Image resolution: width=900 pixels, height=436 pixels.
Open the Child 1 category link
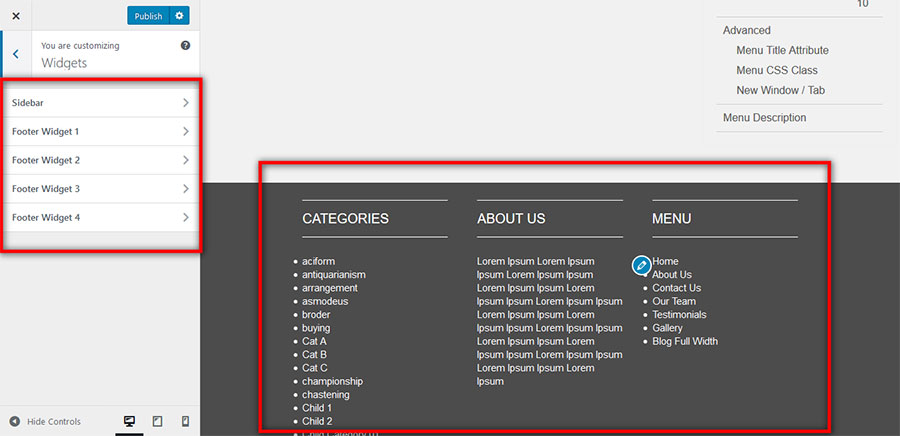tap(317, 408)
